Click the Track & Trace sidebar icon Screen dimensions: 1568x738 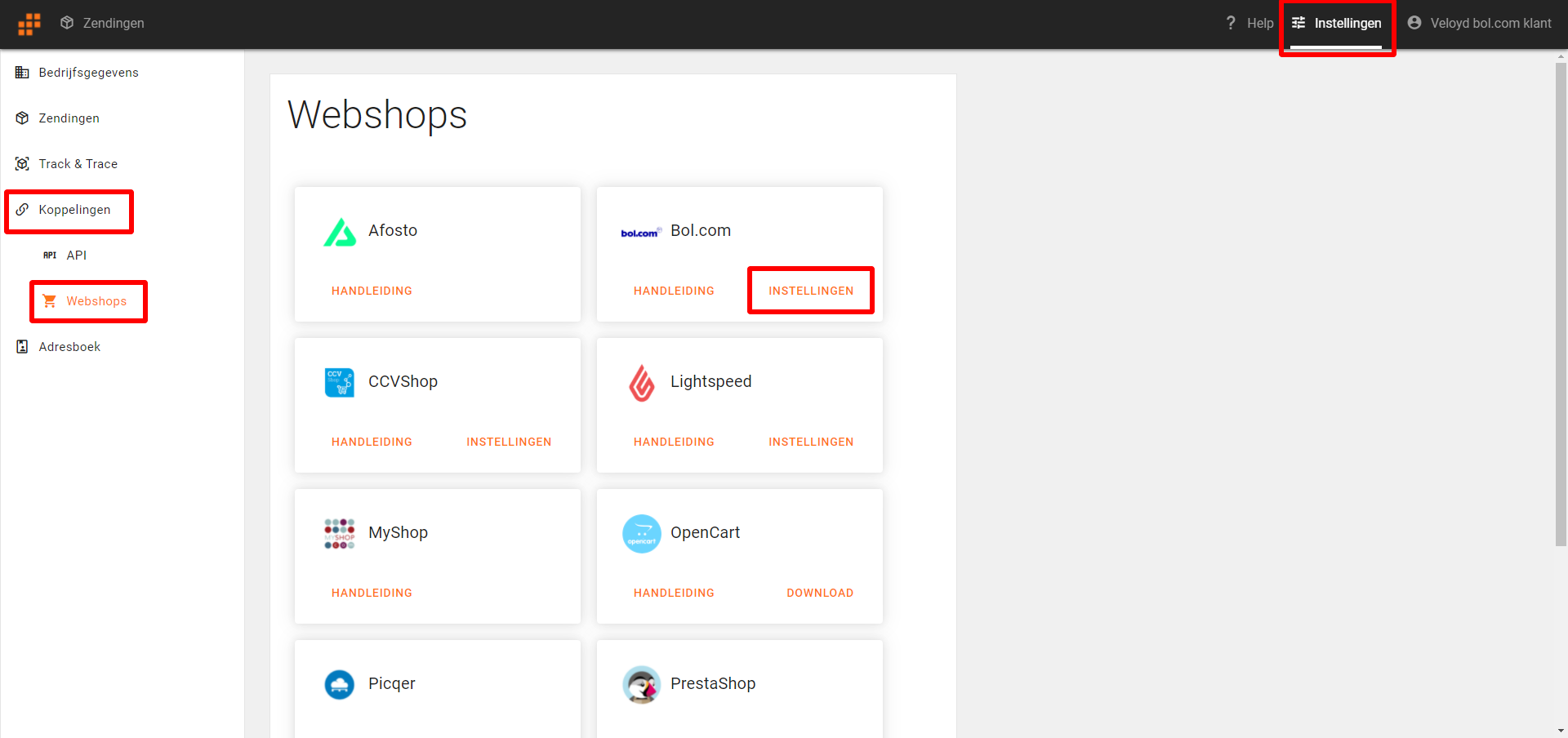pos(22,164)
